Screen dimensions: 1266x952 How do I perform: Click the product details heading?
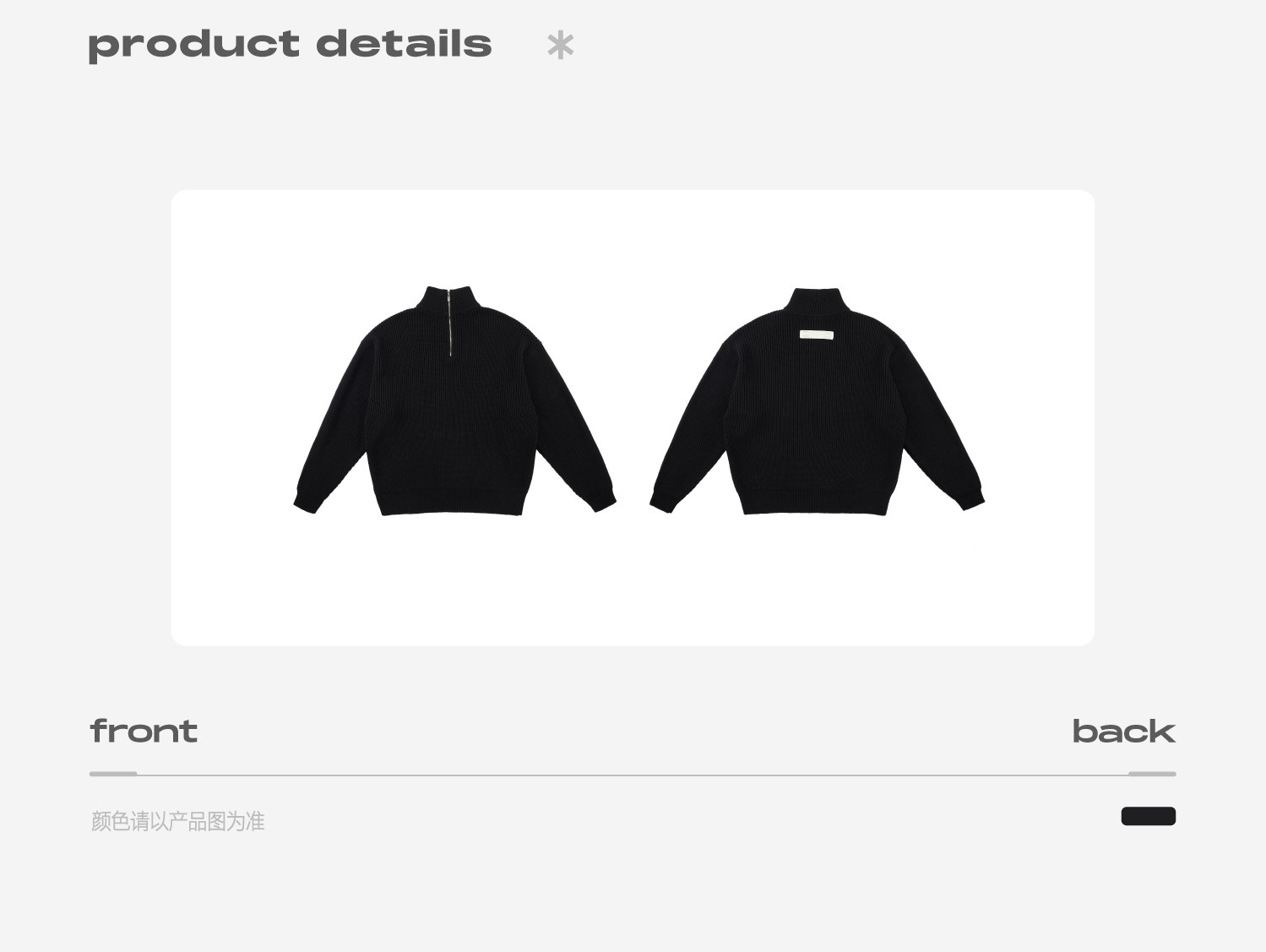tap(290, 45)
